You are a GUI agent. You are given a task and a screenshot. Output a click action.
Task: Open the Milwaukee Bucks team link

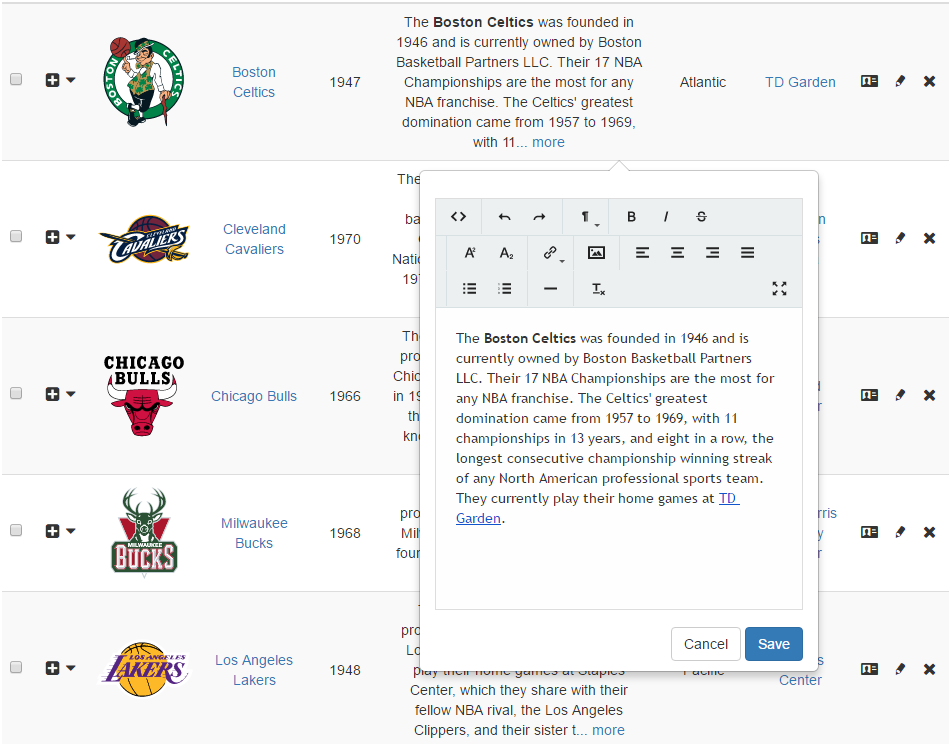click(254, 533)
